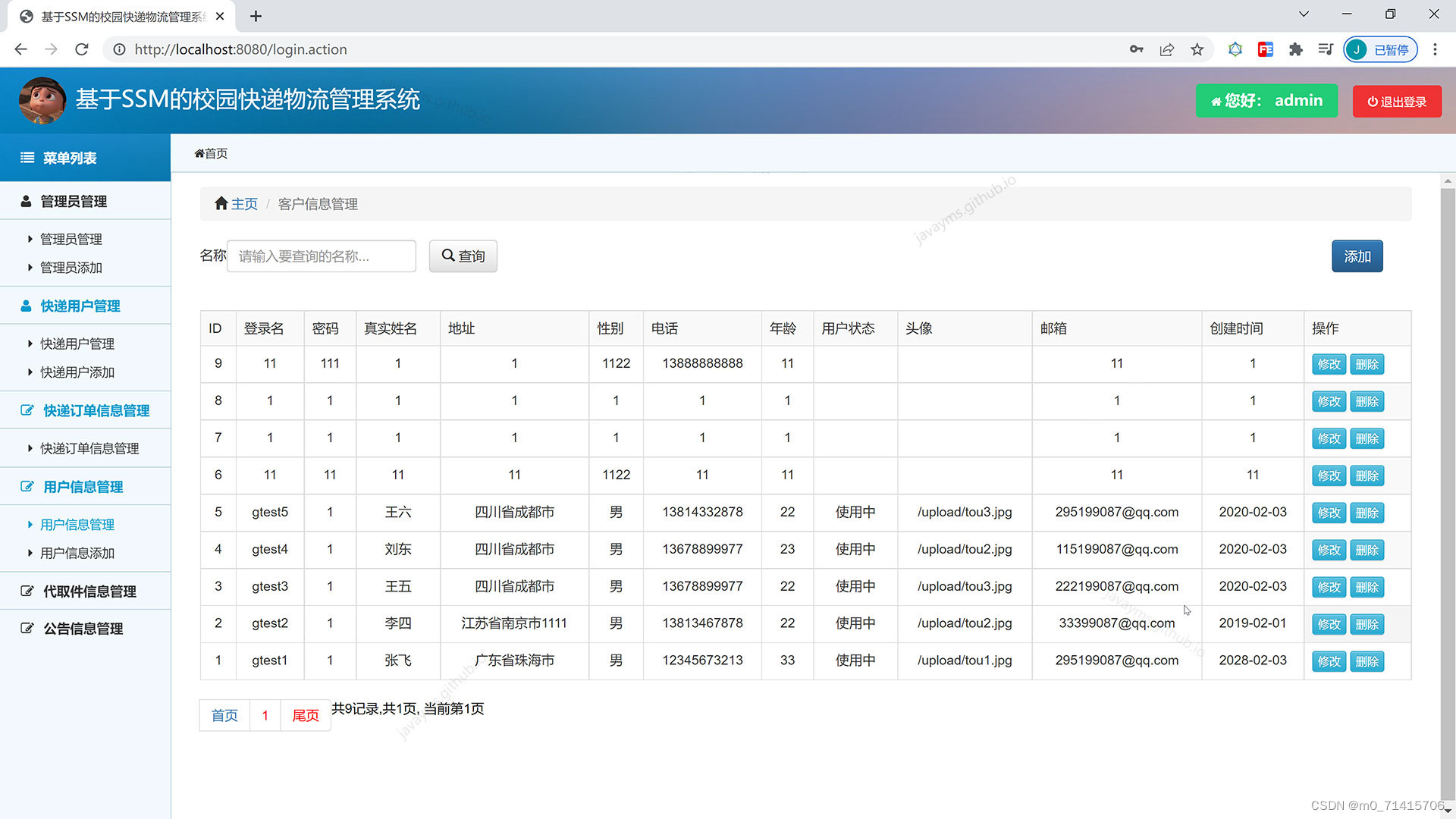
Task: Collapse 快递用户管理 sidebar section
Action: pyautogui.click(x=80, y=306)
